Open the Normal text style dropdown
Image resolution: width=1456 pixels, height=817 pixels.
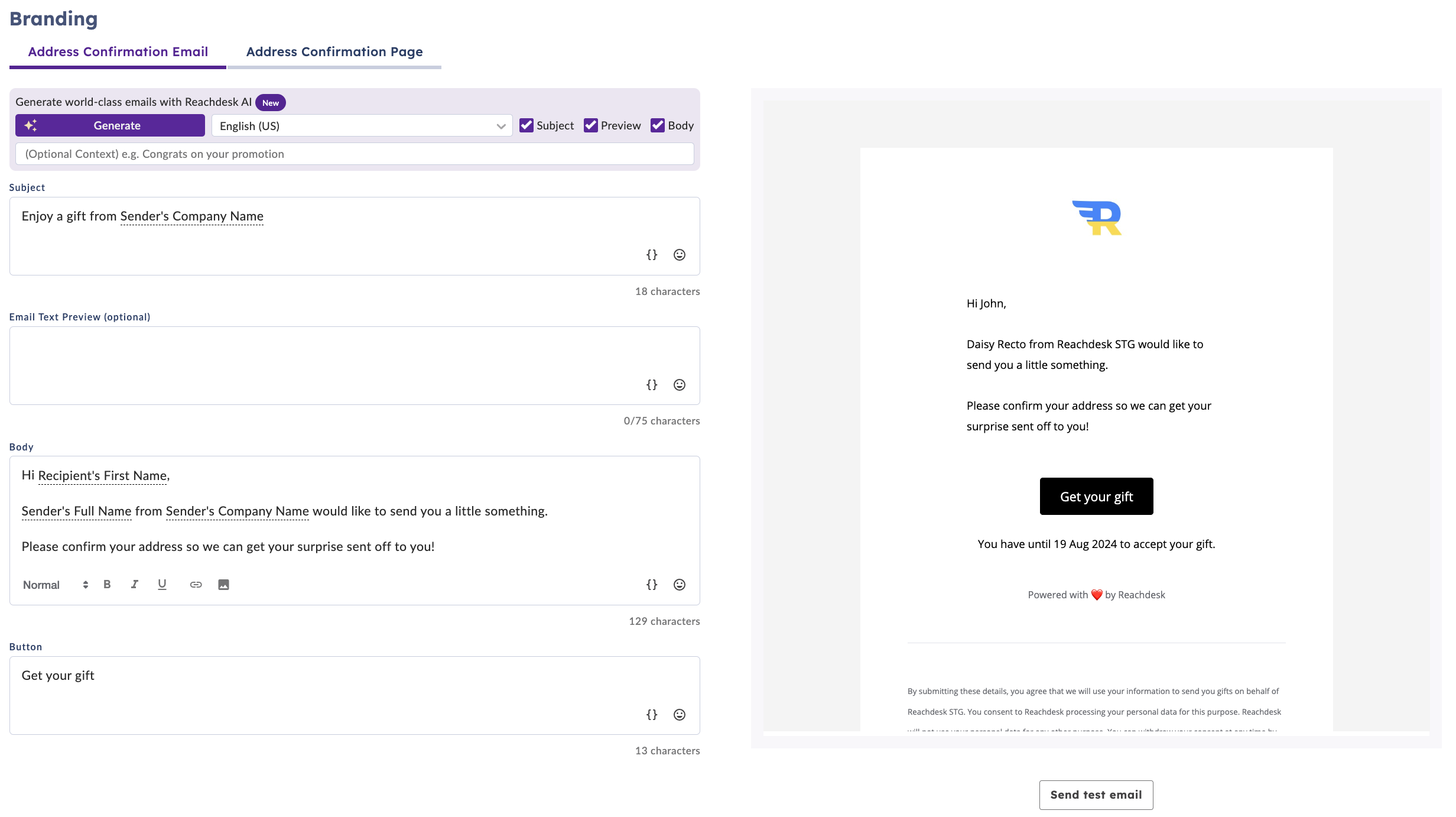click(56, 585)
